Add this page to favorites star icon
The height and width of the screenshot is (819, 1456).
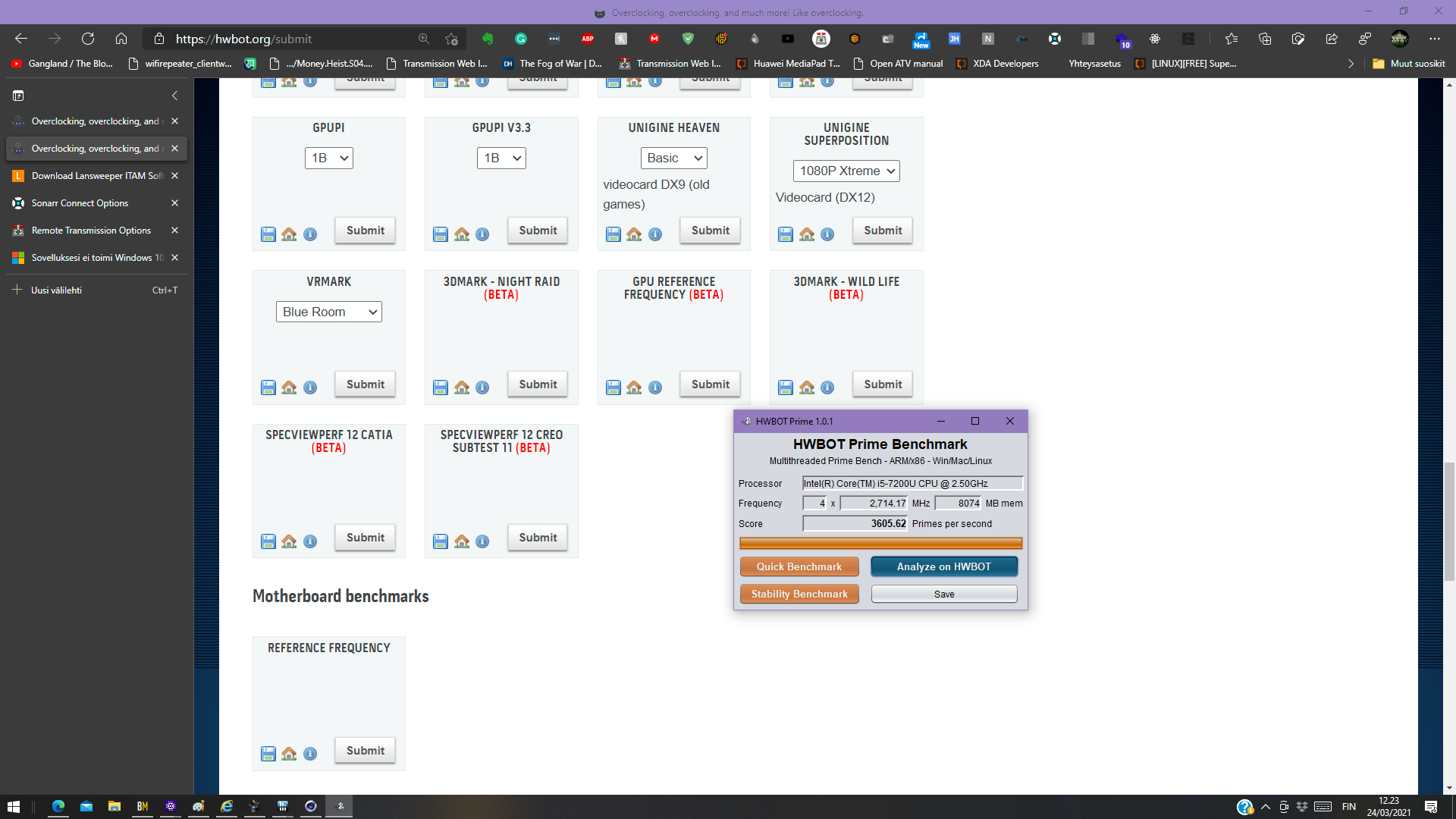pos(452,39)
